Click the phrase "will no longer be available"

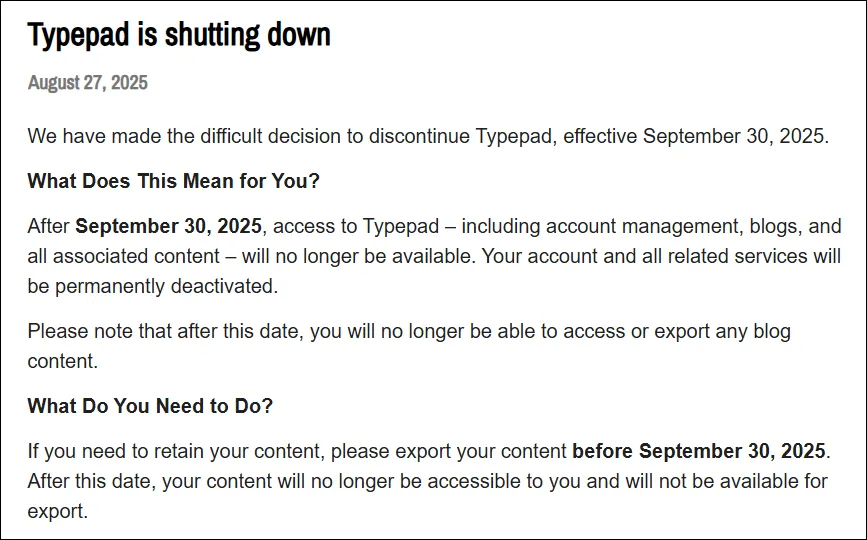(x=358, y=256)
